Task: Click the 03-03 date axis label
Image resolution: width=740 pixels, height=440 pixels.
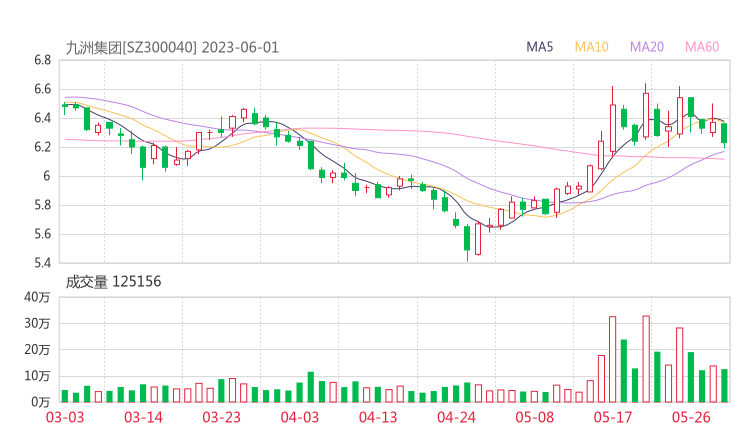Action: point(65,417)
